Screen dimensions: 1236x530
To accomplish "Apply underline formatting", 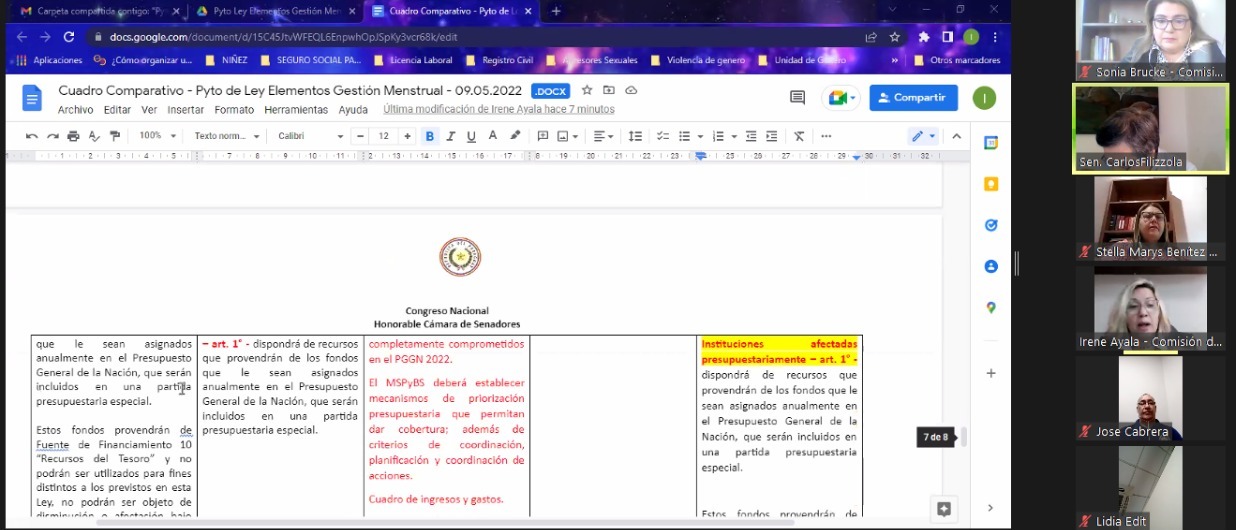I will pos(472,136).
